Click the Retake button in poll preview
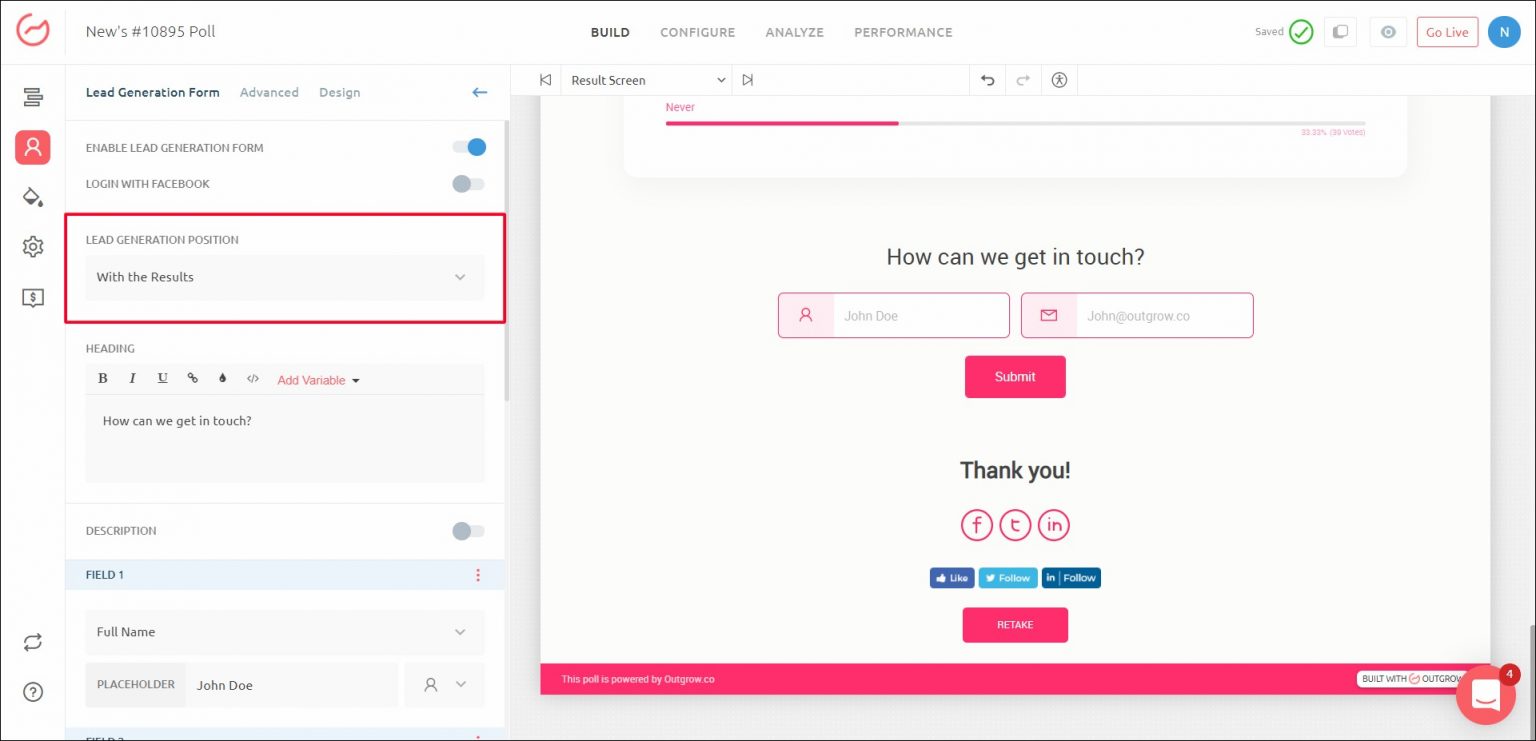The height and width of the screenshot is (741, 1536). click(1015, 624)
